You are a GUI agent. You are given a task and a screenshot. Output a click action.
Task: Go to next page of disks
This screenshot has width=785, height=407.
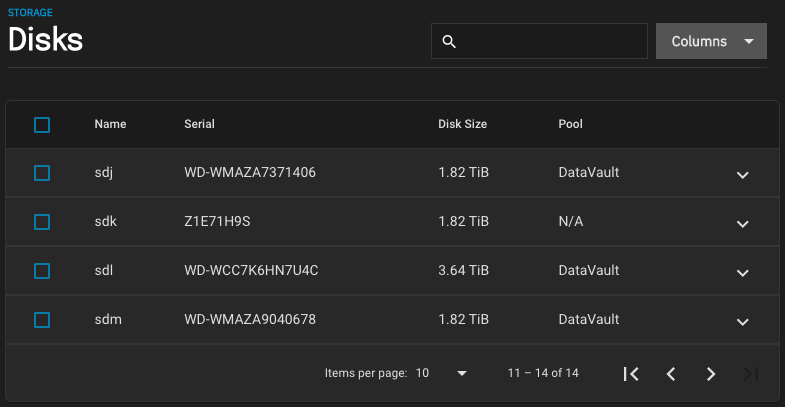tap(710, 373)
